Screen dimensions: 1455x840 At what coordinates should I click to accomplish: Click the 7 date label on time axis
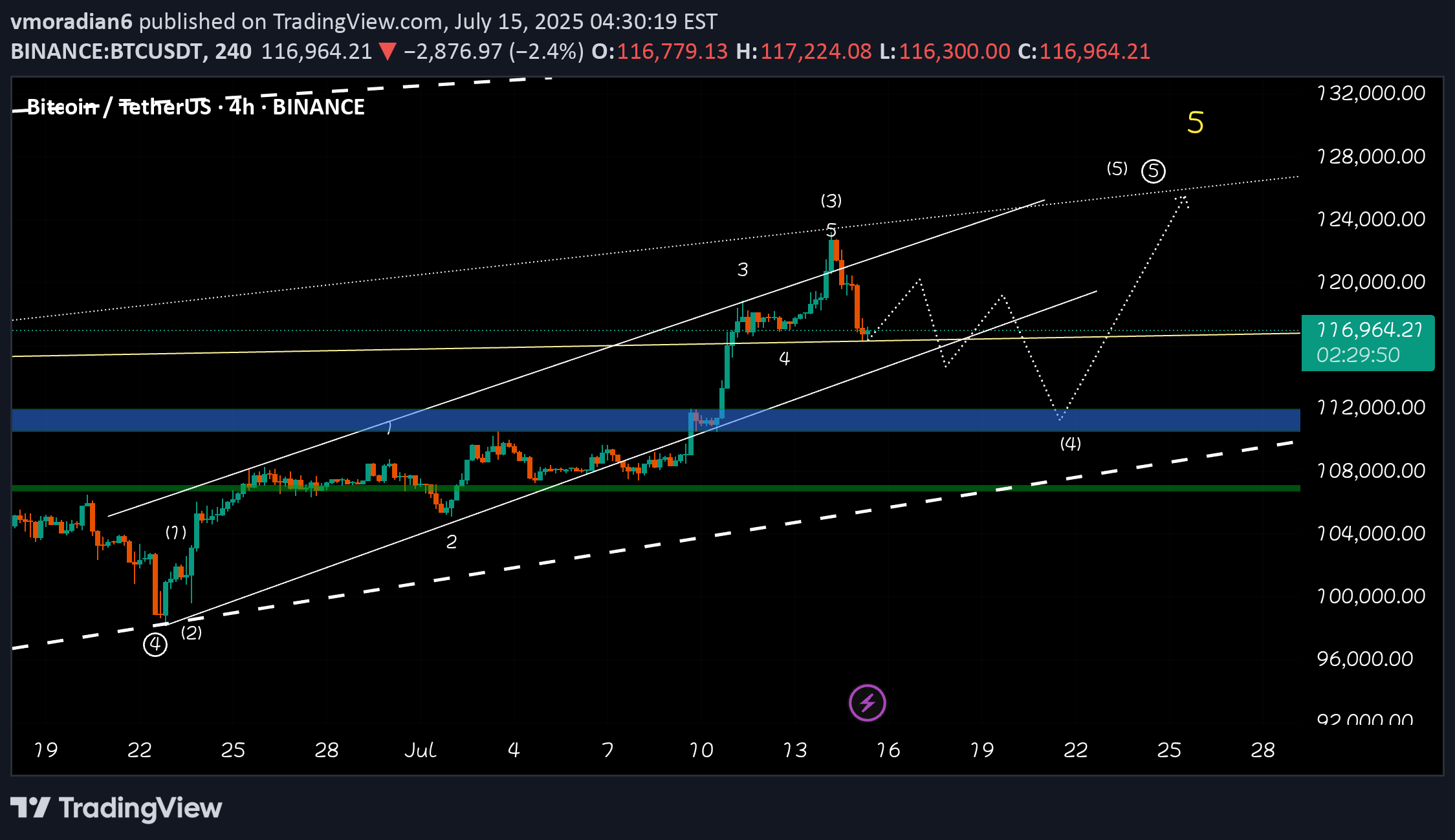(x=607, y=750)
